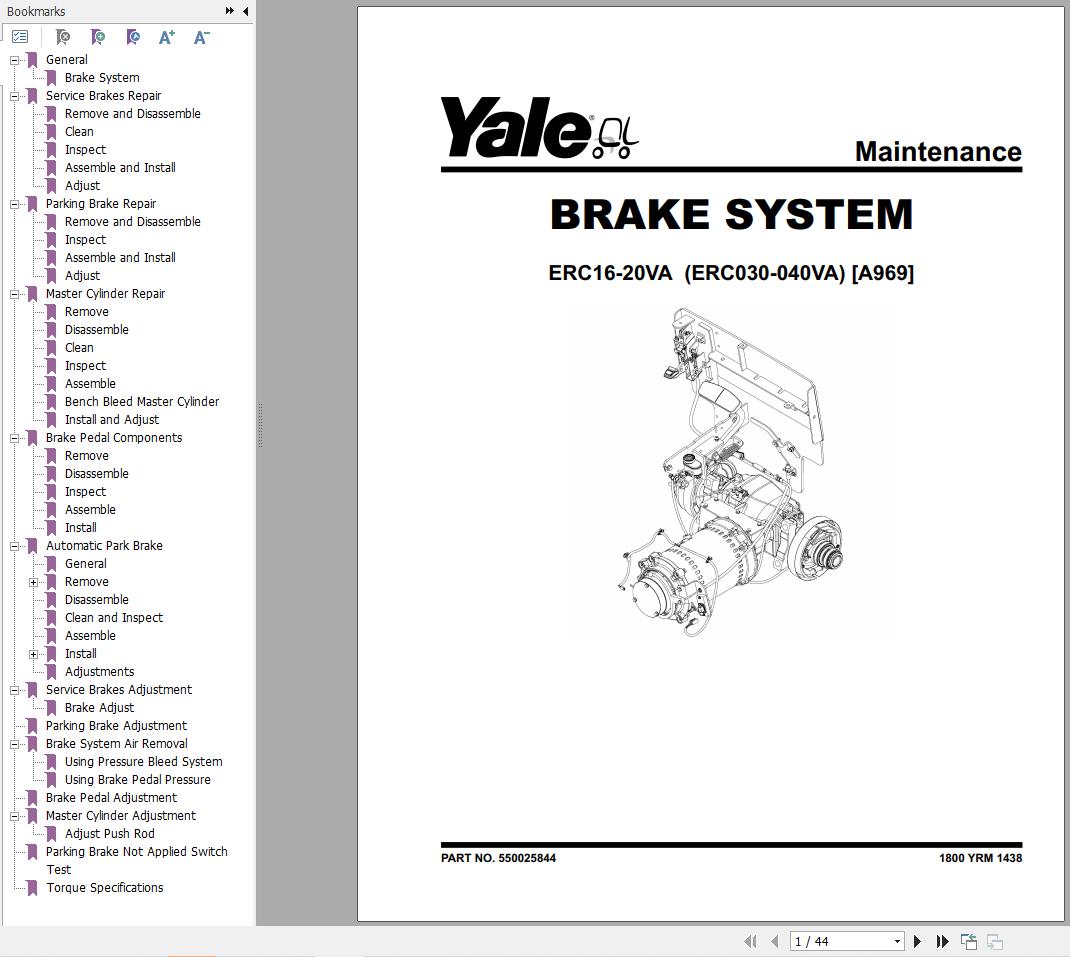Viewport: 1070px width, 957px height.
Task: Open Using Brake Pedal Pressure bookmark
Action: click(137, 780)
